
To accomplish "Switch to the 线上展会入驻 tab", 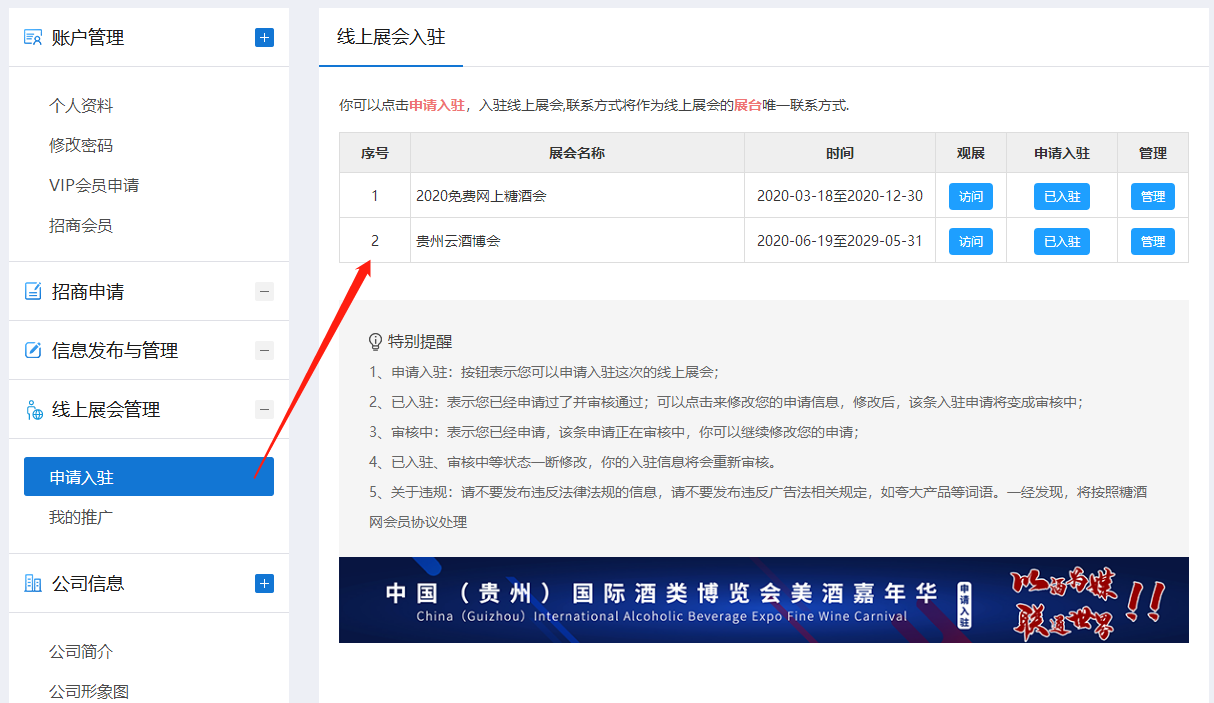I will point(391,38).
